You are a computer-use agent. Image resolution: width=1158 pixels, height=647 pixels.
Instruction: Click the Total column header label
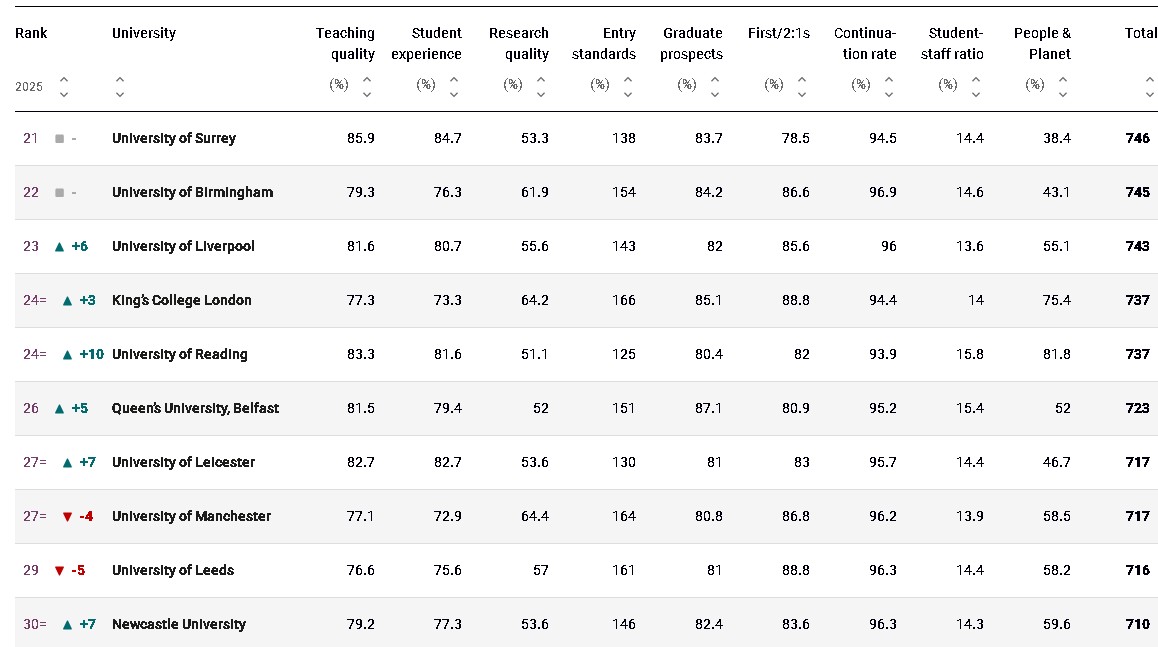pyautogui.click(x=1141, y=33)
